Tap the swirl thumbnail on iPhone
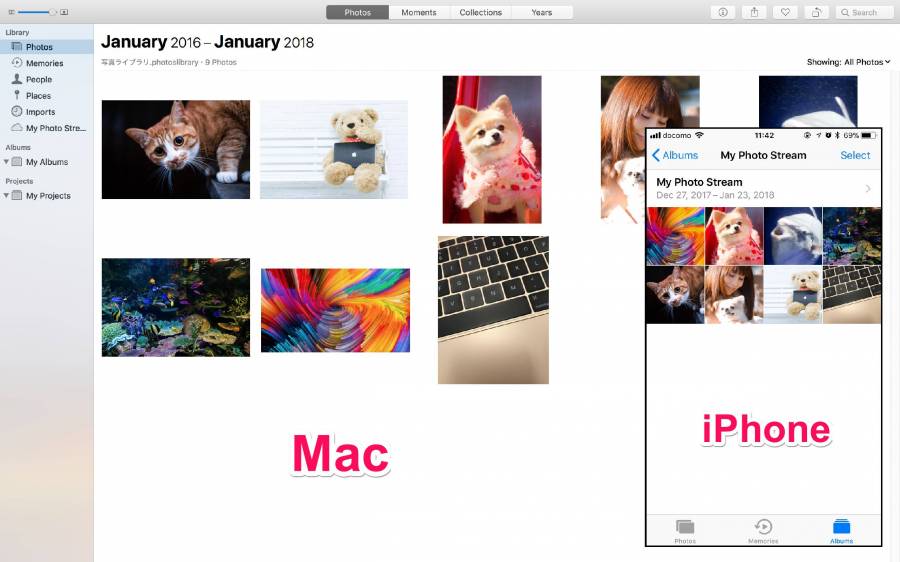 tap(675, 236)
